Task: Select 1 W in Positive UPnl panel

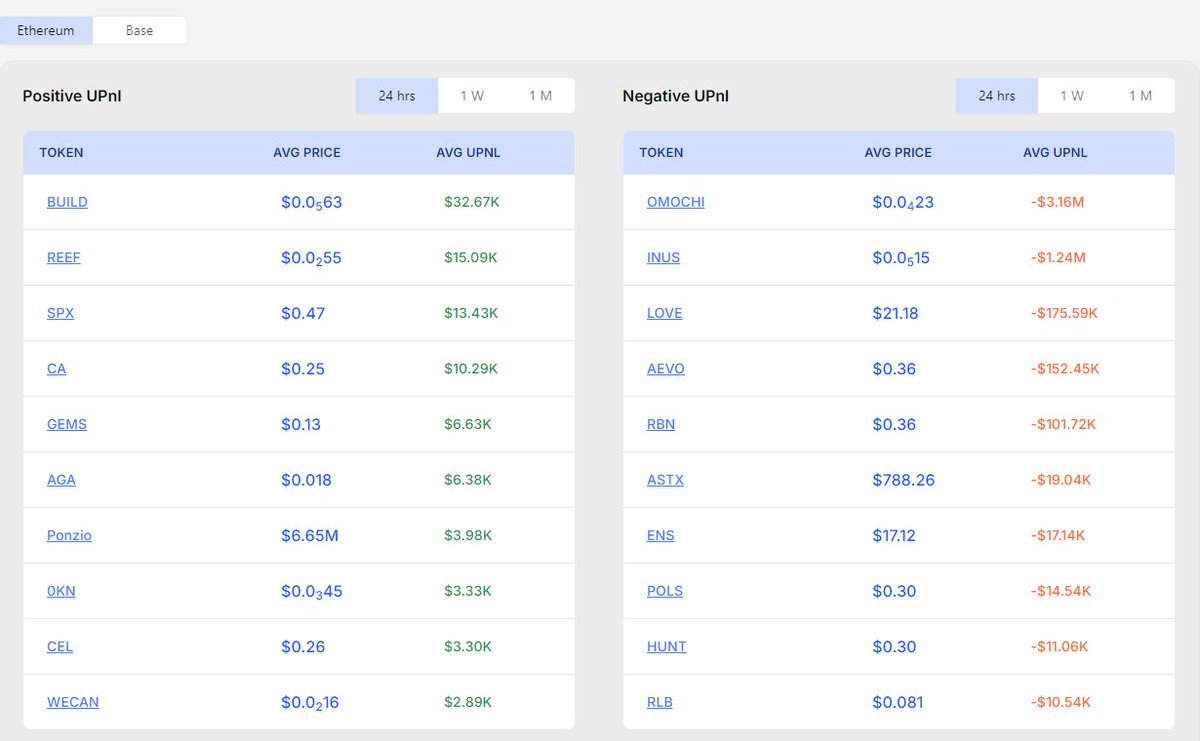Action: (x=472, y=96)
